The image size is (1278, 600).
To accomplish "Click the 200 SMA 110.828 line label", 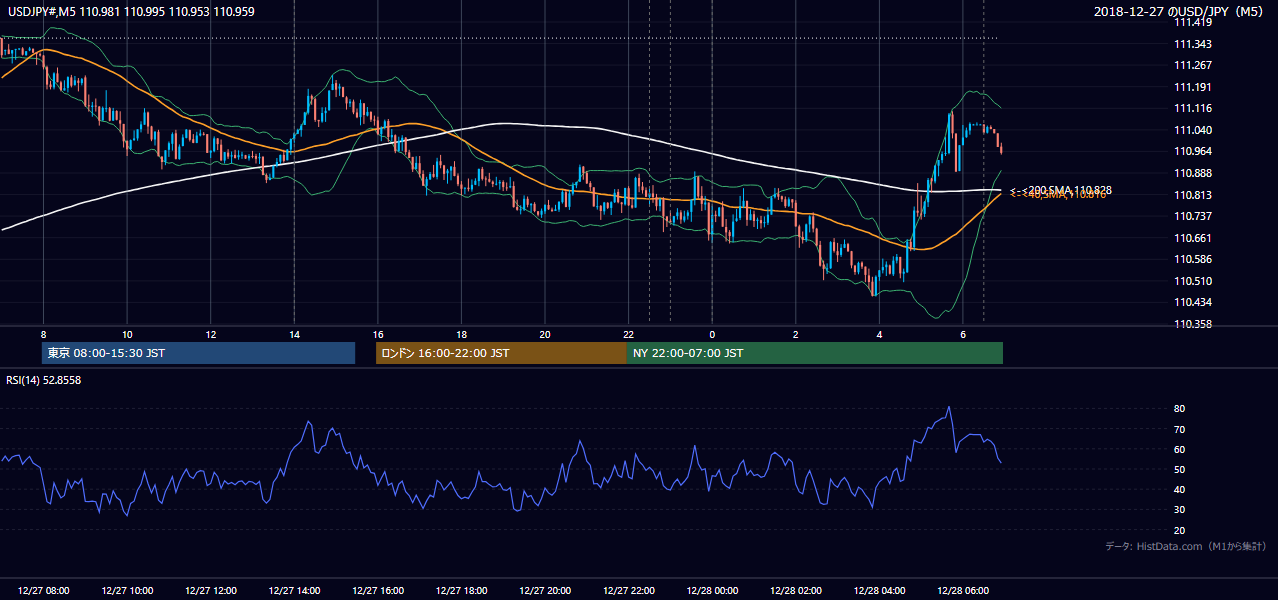I will (x=1063, y=190).
